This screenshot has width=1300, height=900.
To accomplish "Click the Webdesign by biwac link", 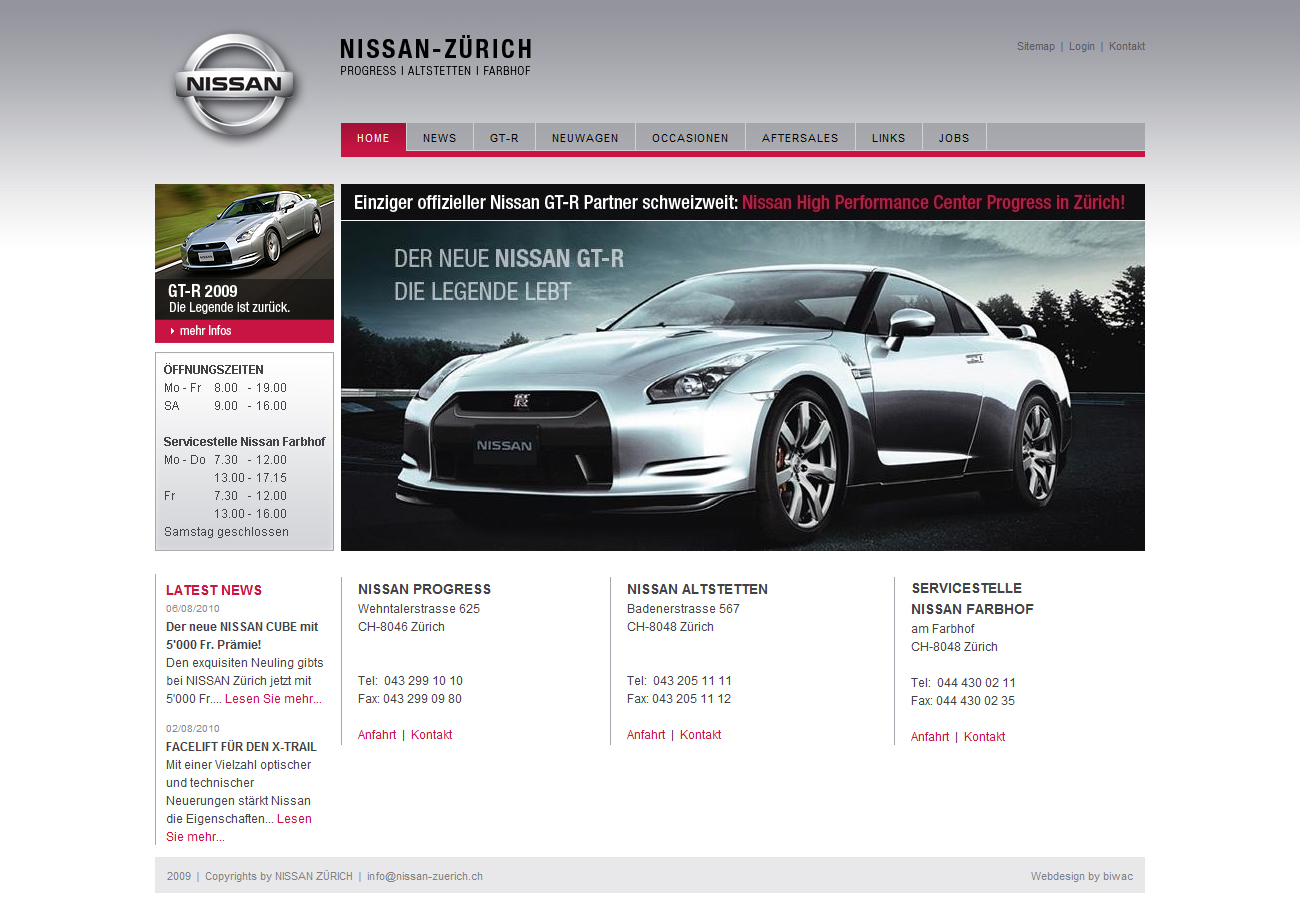I will pos(1082,876).
